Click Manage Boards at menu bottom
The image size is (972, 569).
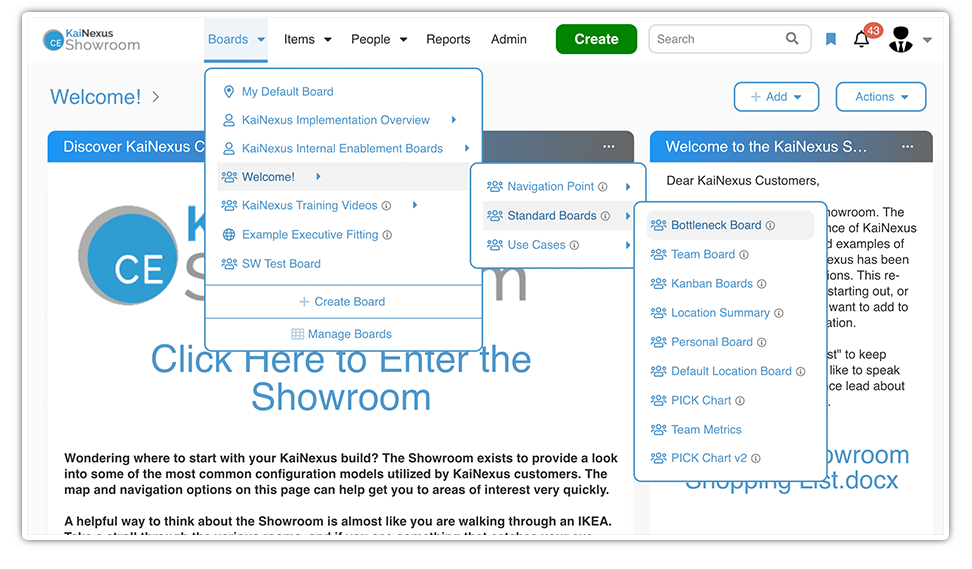pos(342,334)
